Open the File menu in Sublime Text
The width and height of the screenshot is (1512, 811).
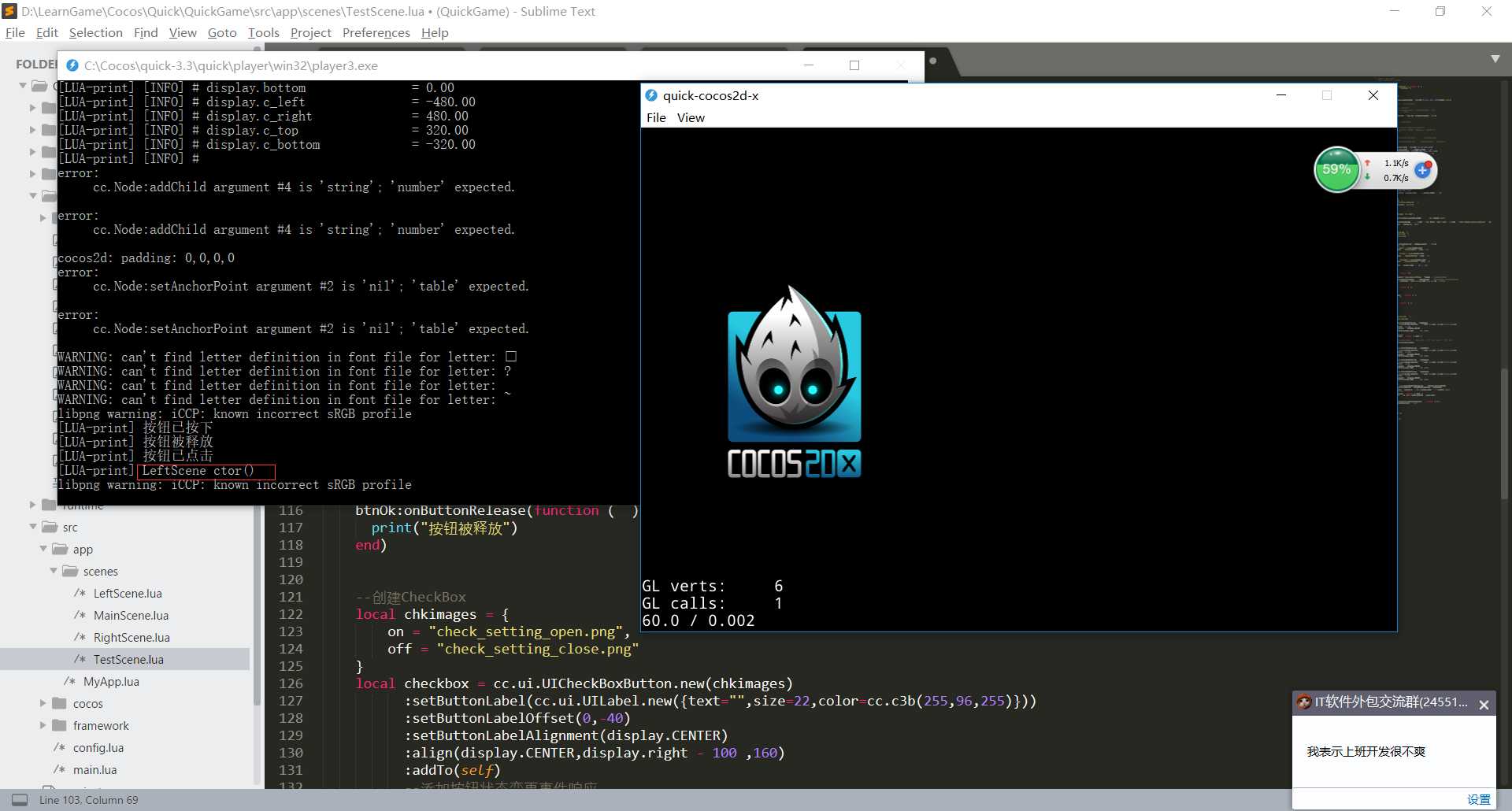[x=15, y=32]
